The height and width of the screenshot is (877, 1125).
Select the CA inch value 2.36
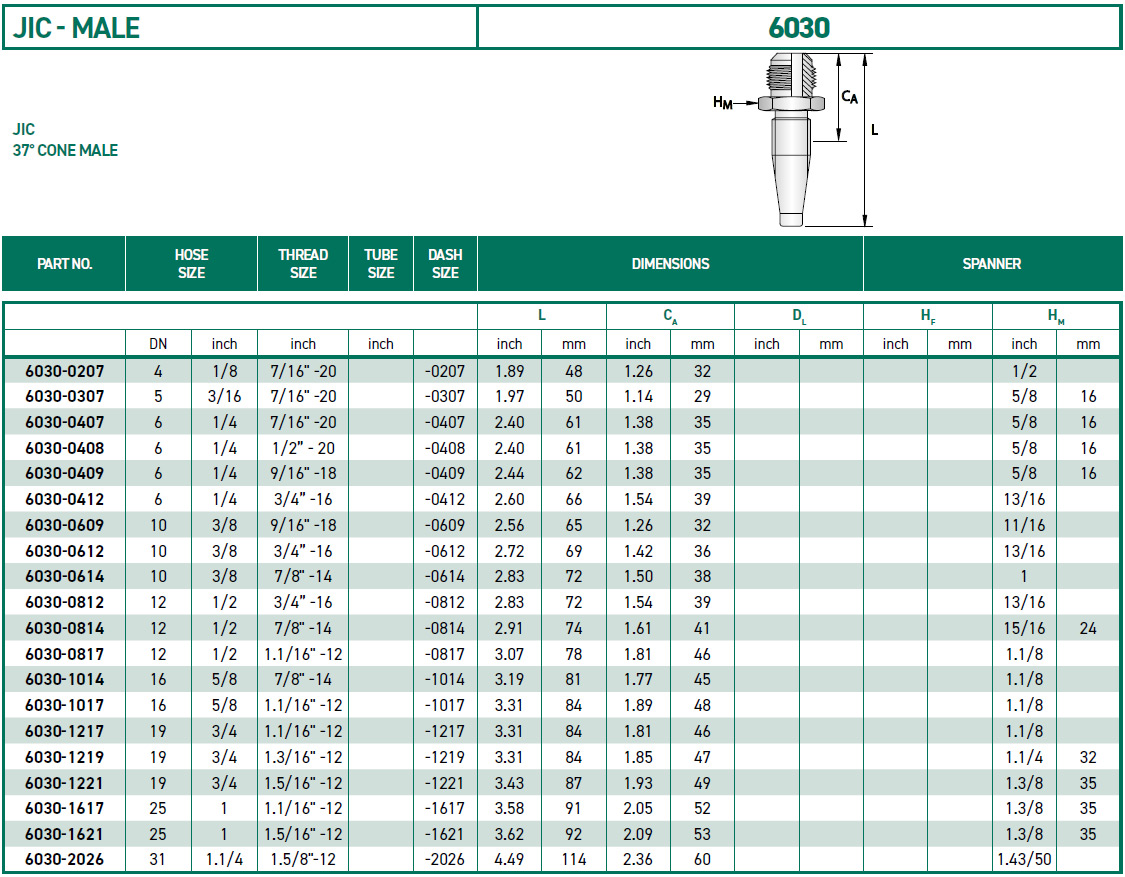pyautogui.click(x=638, y=859)
